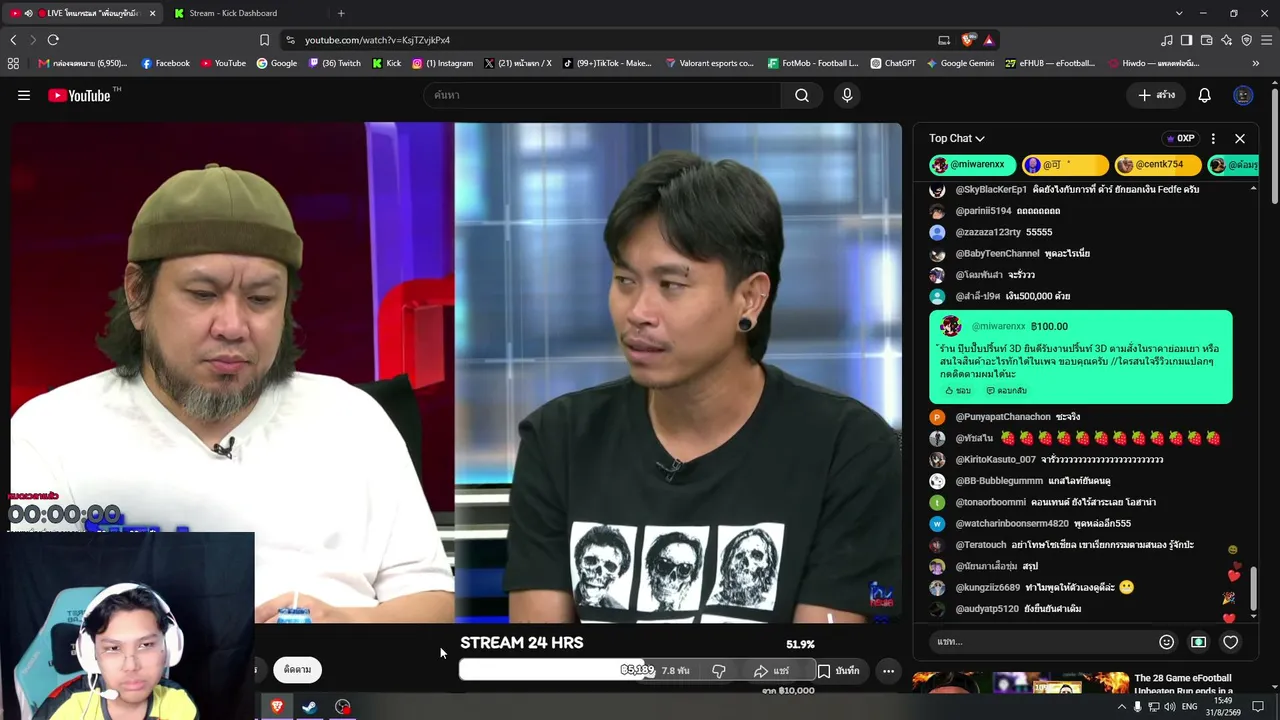This screenshot has height=720, width=1280.
Task: Share the video with the แชร์ button
Action: (771, 671)
